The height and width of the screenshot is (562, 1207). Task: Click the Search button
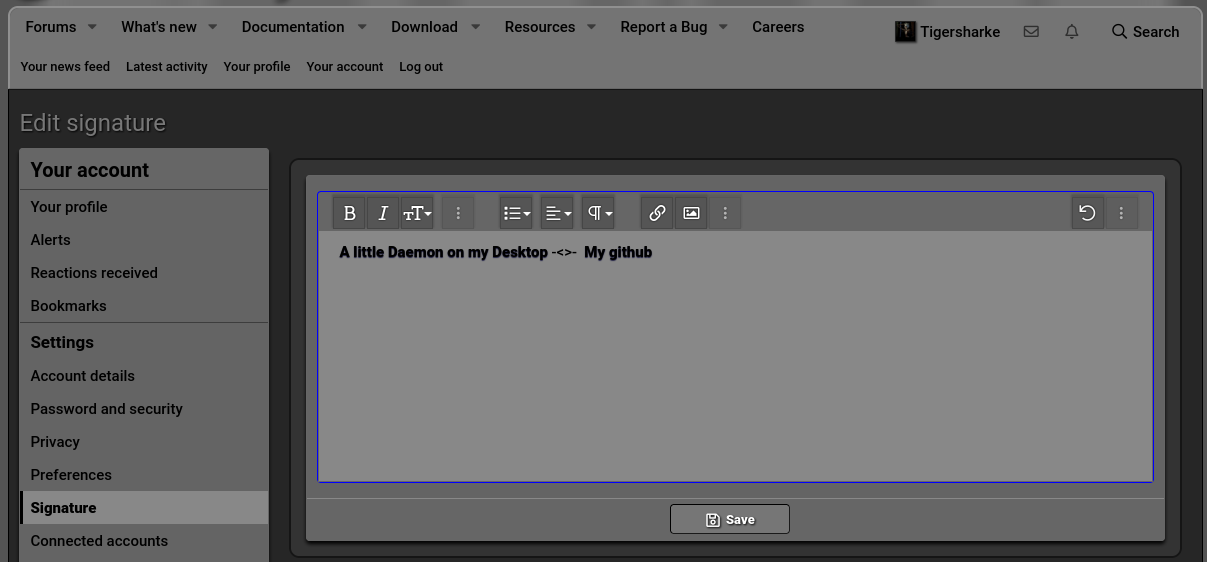[1145, 32]
